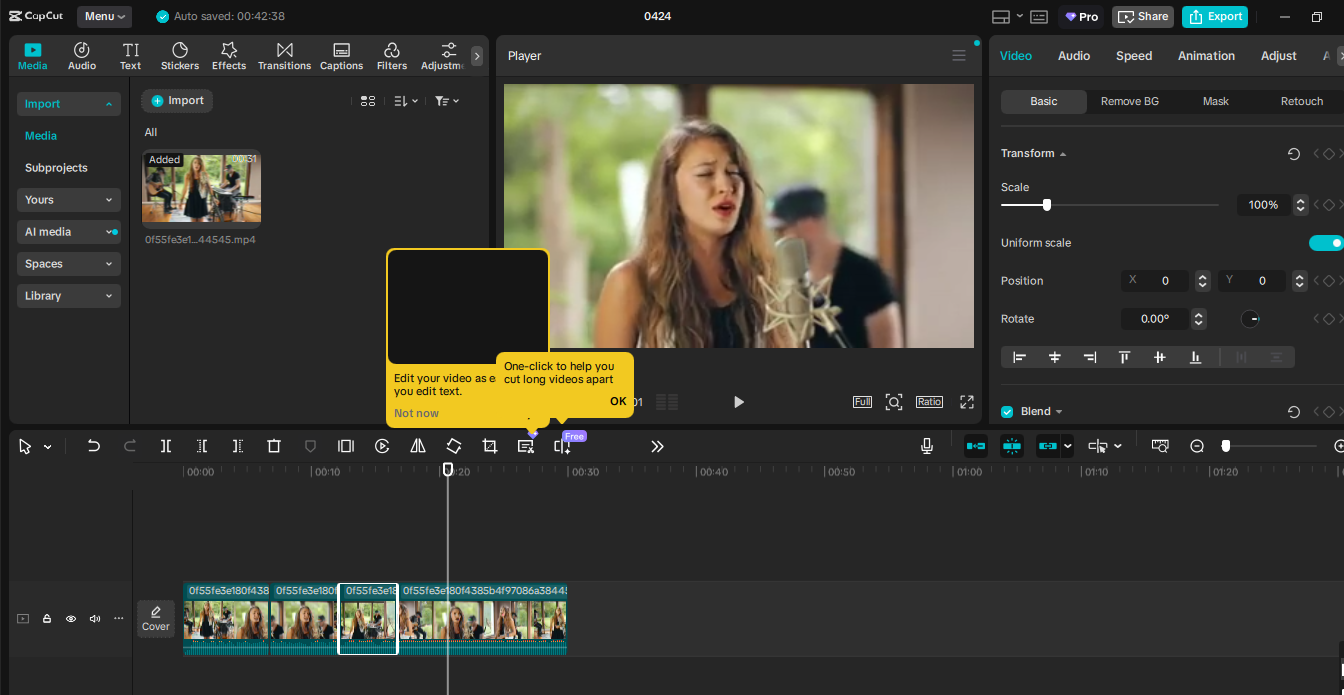Click the Freeze frame icon
Image resolution: width=1344 pixels, height=695 pixels.
pos(346,446)
